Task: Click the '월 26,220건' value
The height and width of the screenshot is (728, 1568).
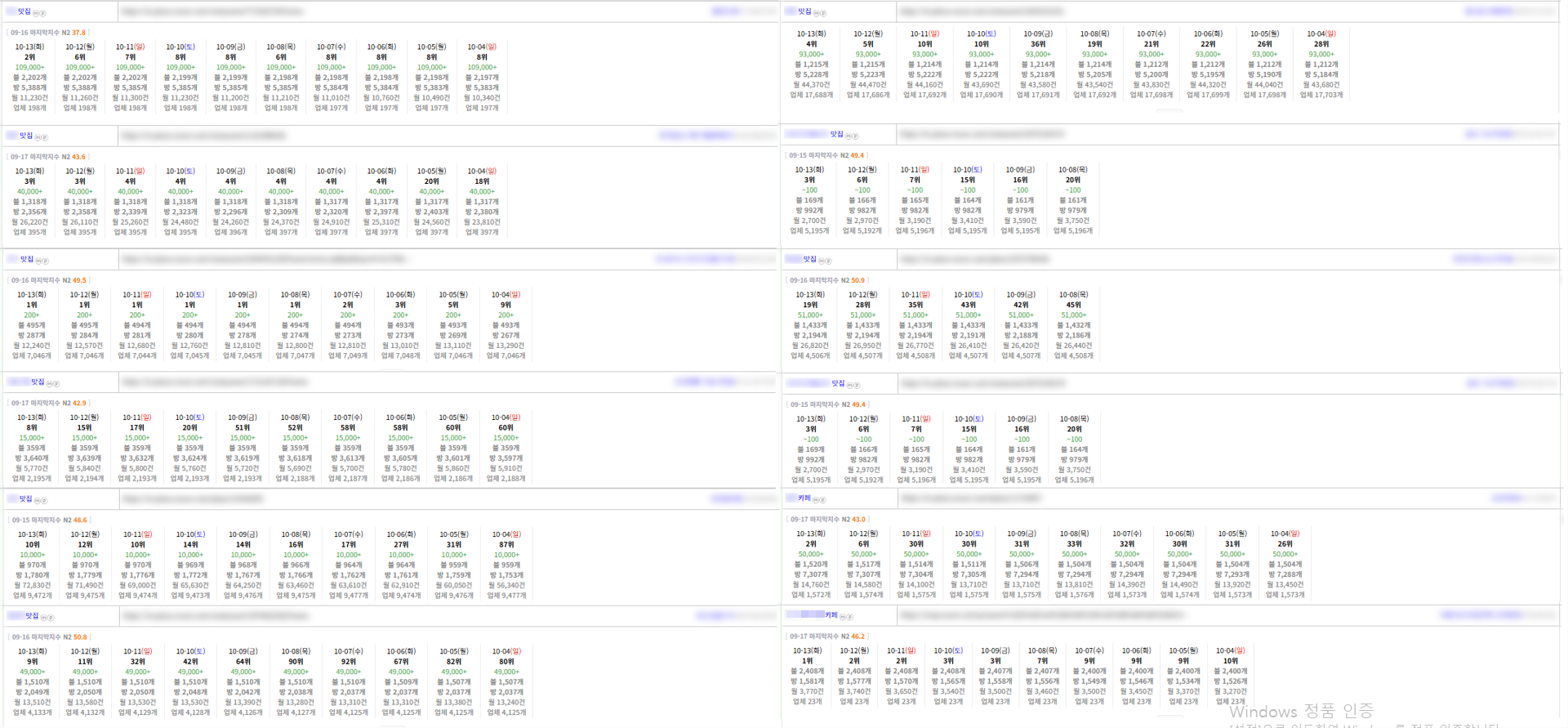Action: coord(29,222)
